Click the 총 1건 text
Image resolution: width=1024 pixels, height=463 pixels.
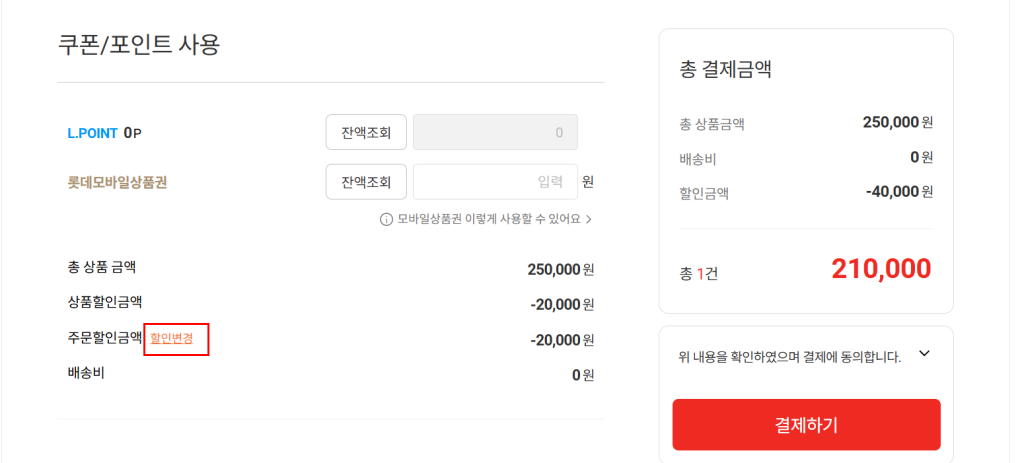coord(698,273)
